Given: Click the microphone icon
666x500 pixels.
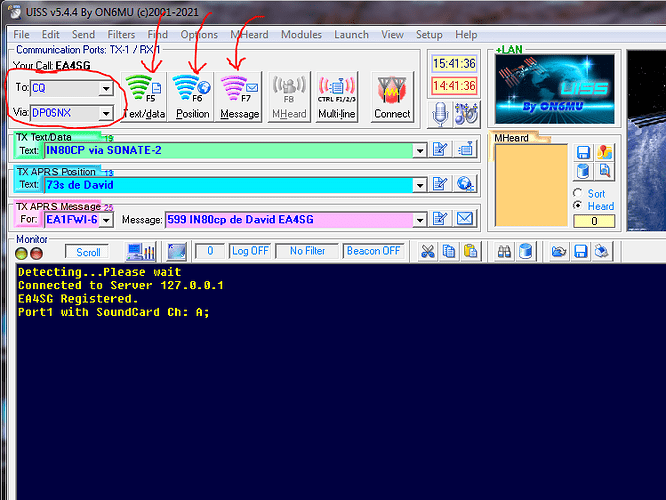Looking at the screenshot, I should (440, 114).
